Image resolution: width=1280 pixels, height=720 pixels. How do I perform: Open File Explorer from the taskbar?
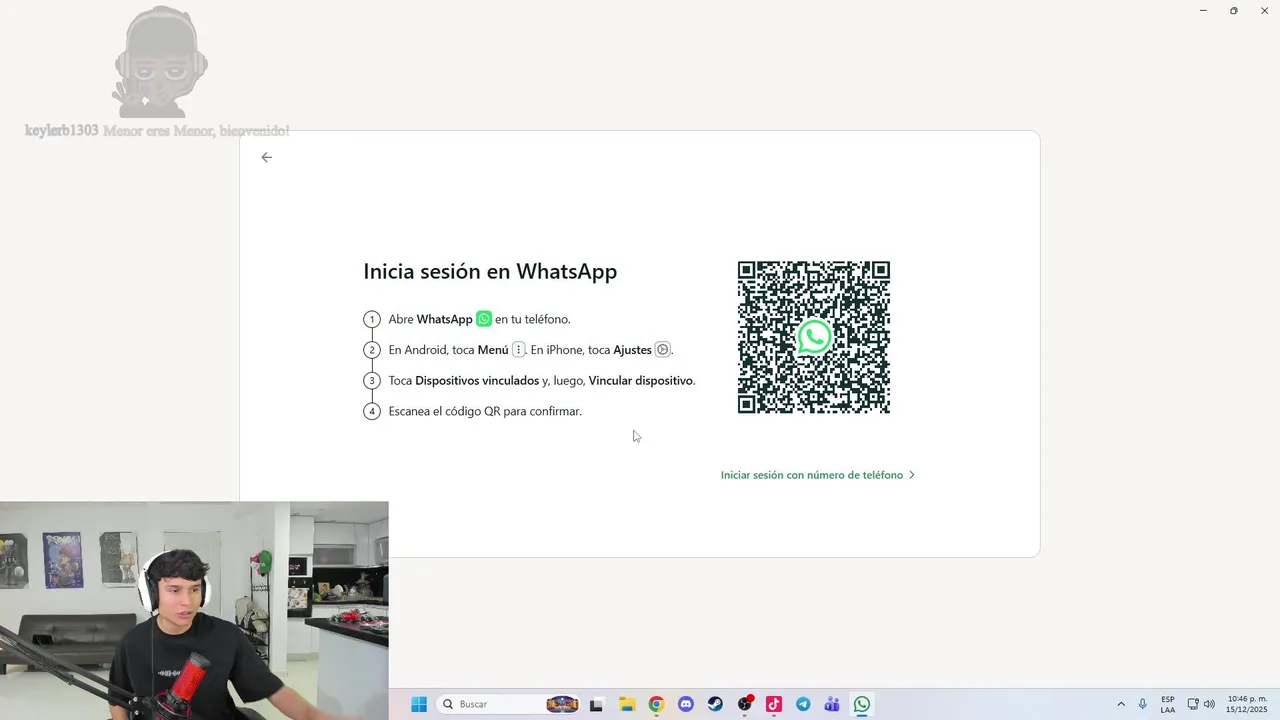(x=627, y=704)
